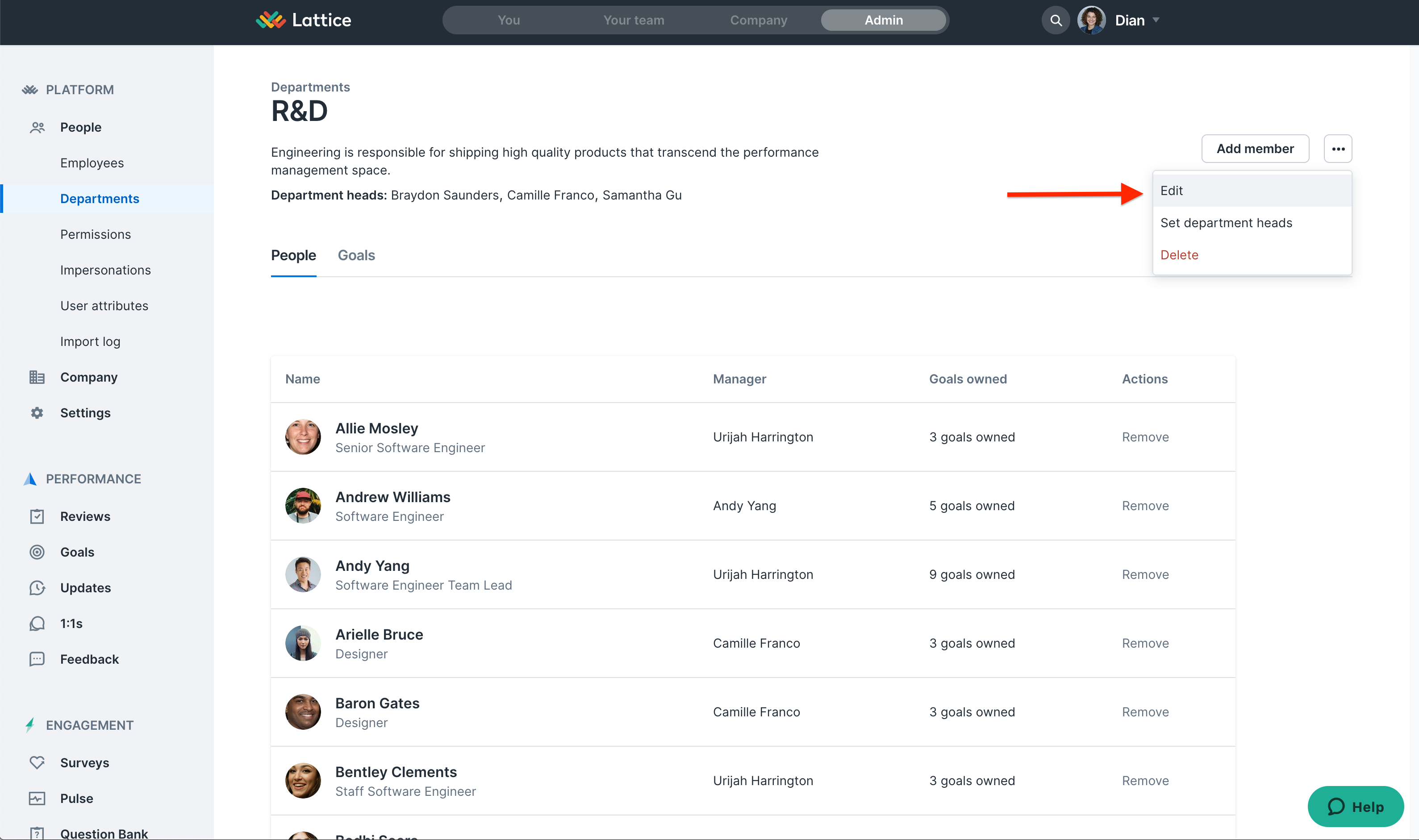Viewport: 1419px width, 840px height.
Task: Click manager Urijah Harrington in Allie Mosley row
Action: click(763, 437)
